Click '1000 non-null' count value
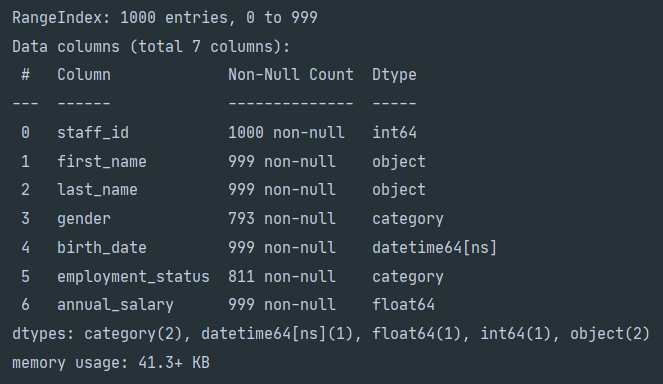Viewport: 663px width, 384px height. (x=286, y=133)
